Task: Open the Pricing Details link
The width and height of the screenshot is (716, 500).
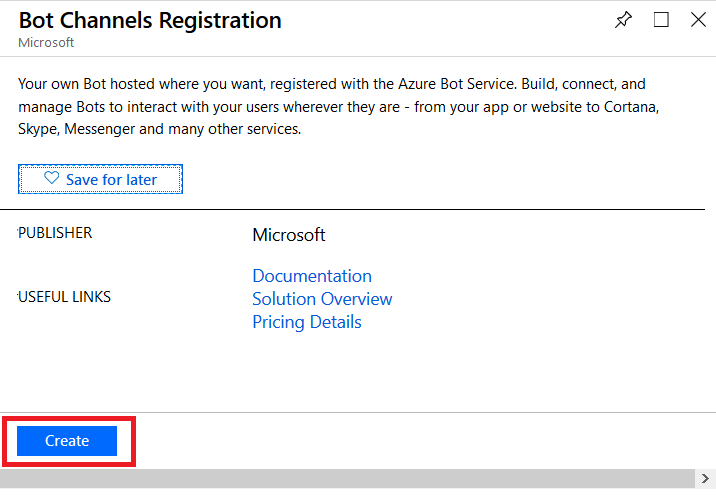Action: pyautogui.click(x=307, y=322)
